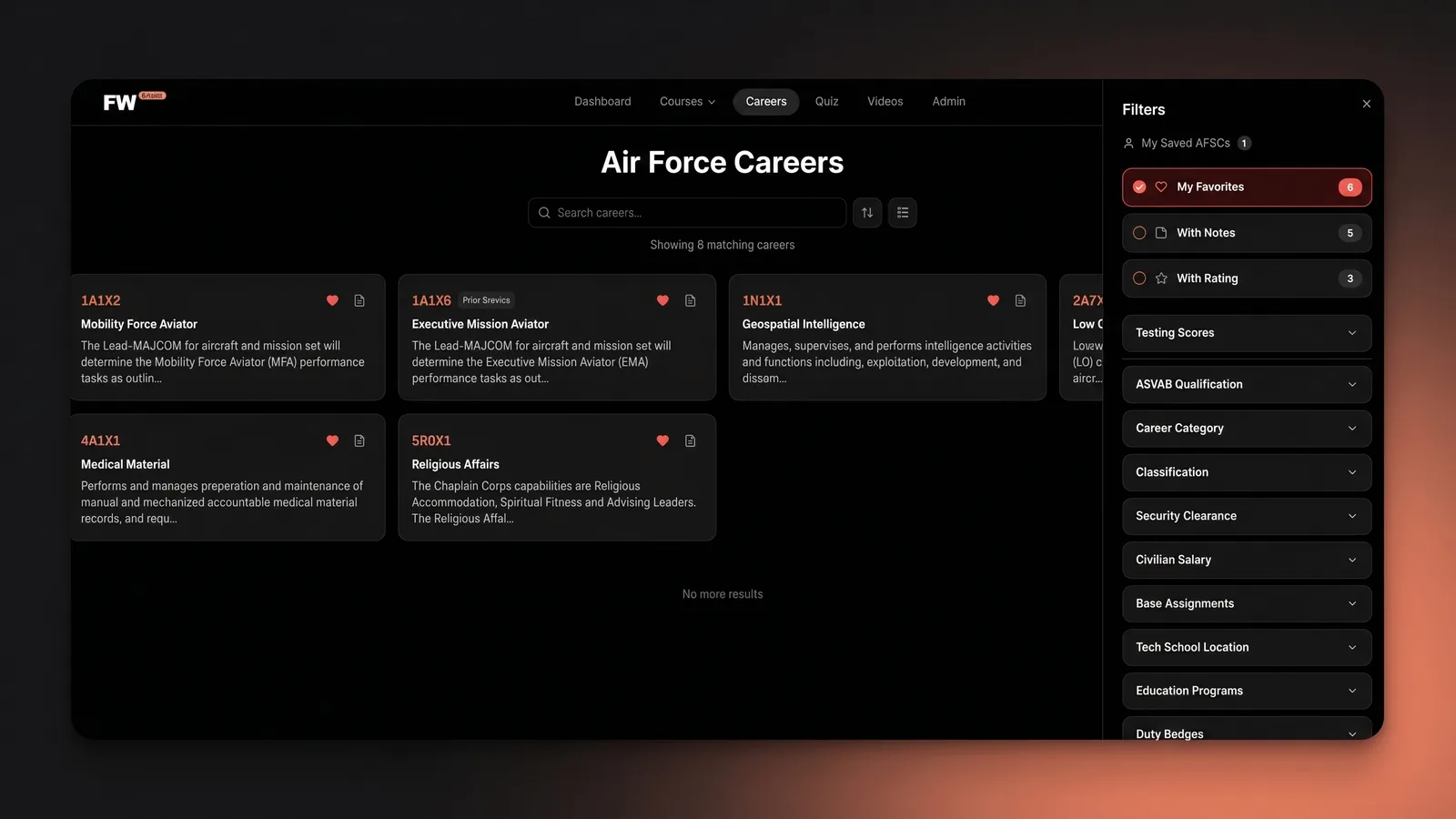The height and width of the screenshot is (819, 1456).
Task: Open the Mobility Force Aviator career
Action: (138, 324)
